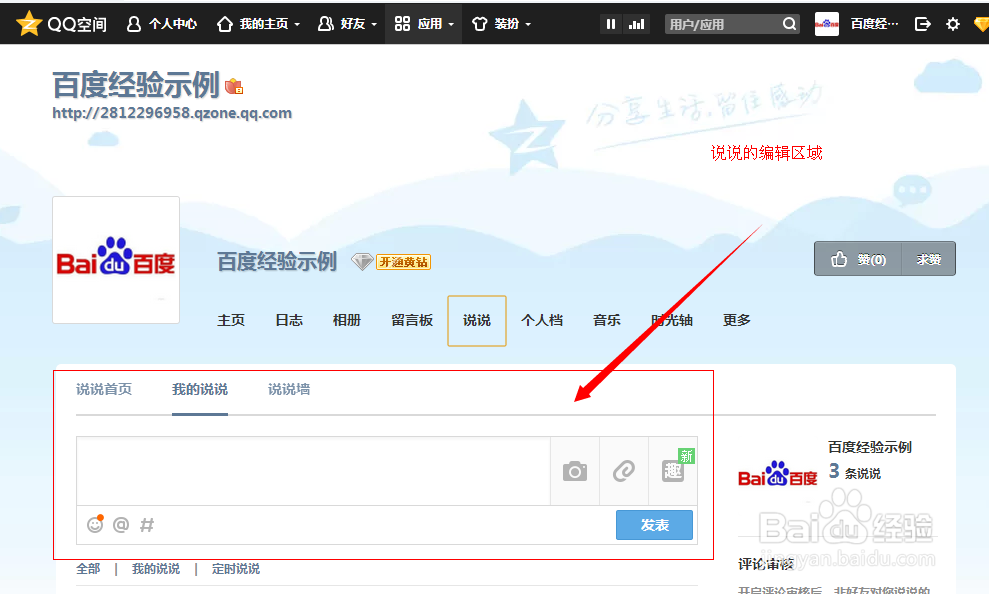989x594 pixels.
Task: Open the 趣 feature with the 新 badge
Action: click(x=673, y=470)
